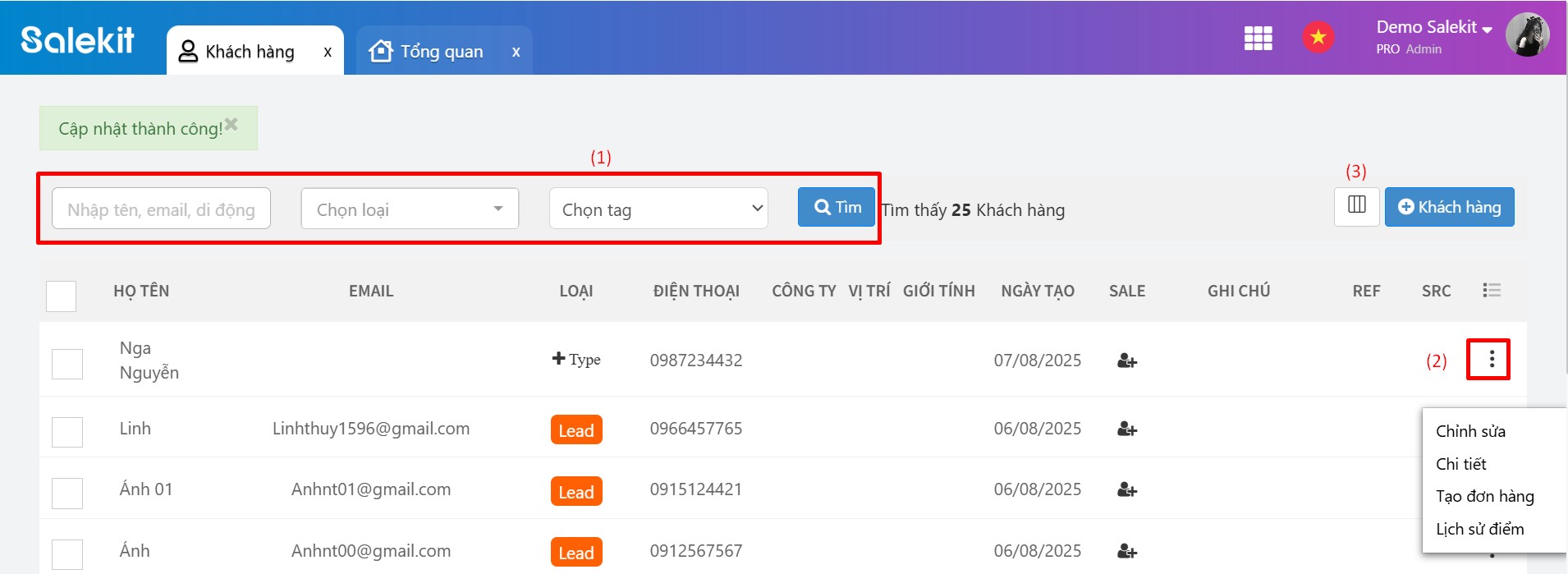Open the Chọn tag dropdown

click(x=658, y=209)
